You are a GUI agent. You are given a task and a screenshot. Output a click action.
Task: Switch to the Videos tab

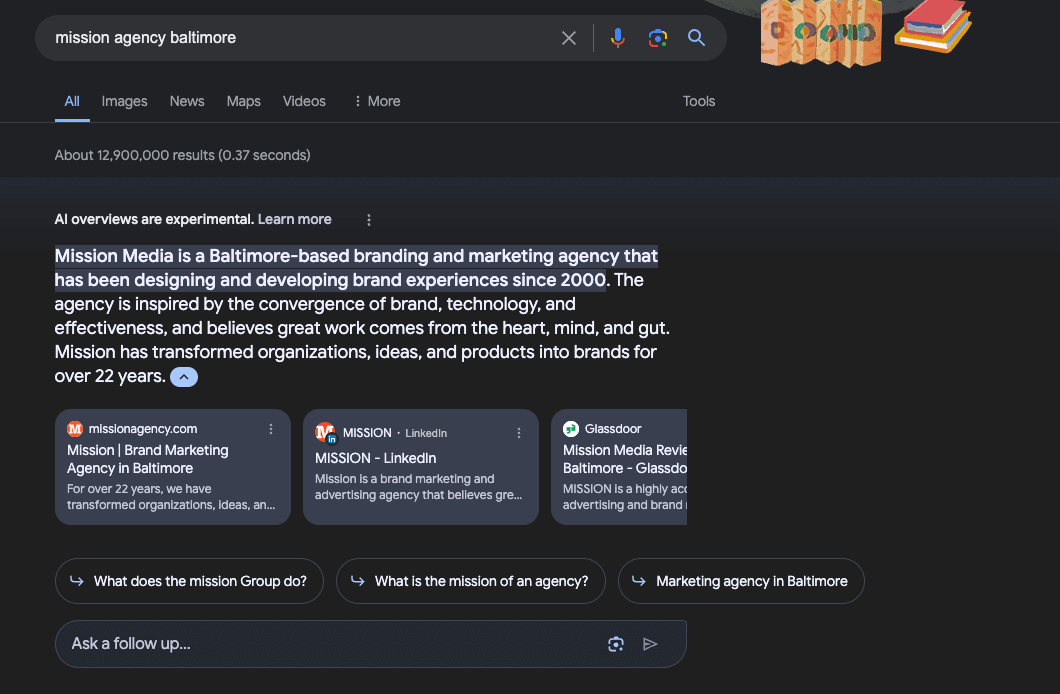click(304, 101)
